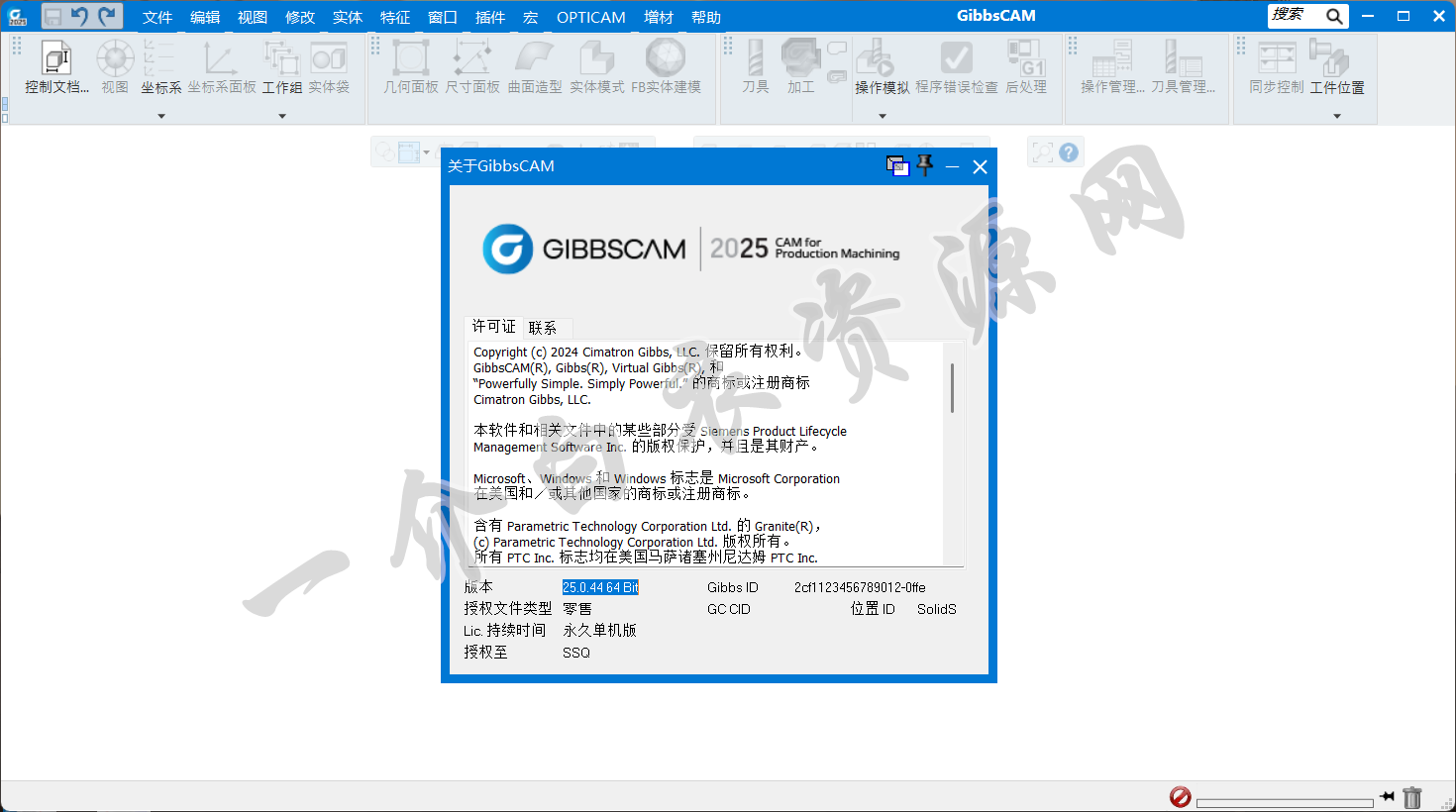Open the 实体袋 body bag tool
The height and width of the screenshot is (812, 1456).
point(329,67)
